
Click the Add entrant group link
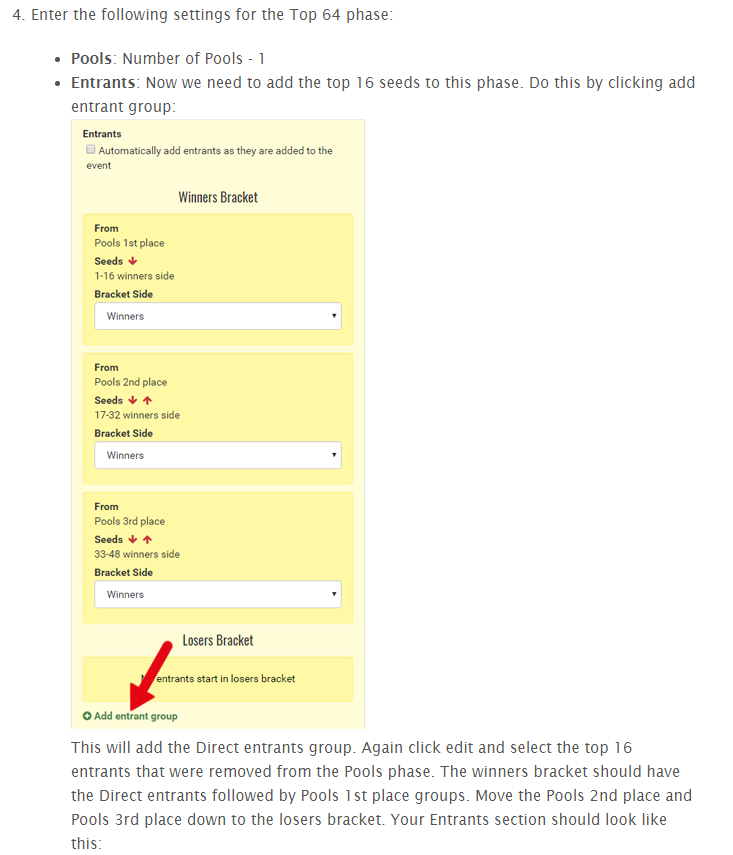[136, 716]
